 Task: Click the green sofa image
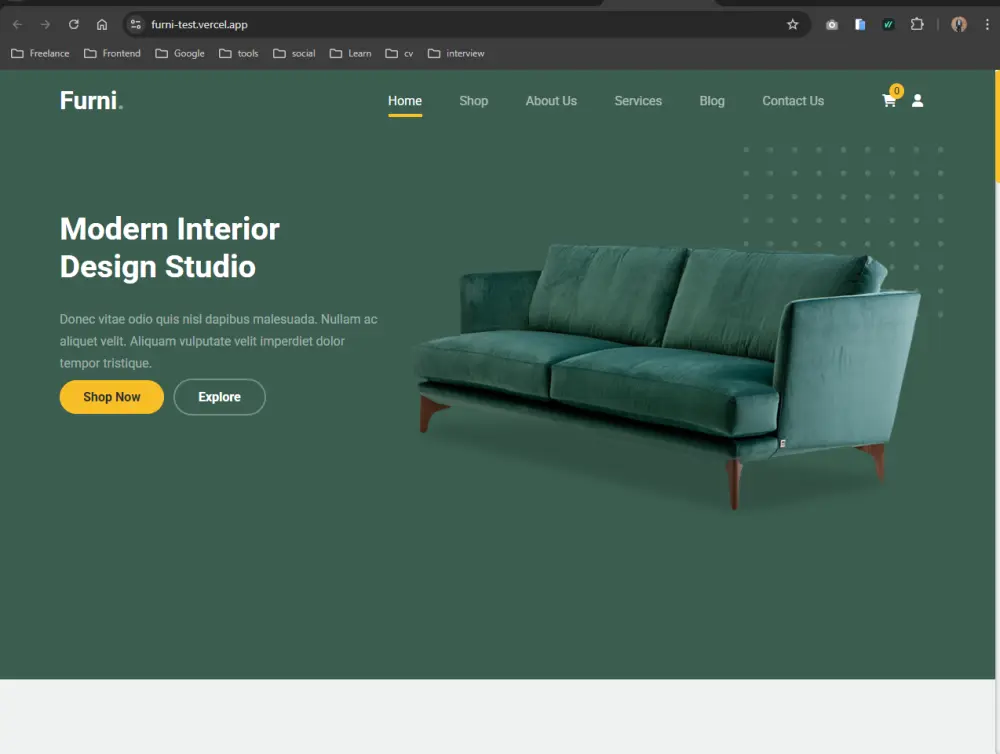point(667,376)
